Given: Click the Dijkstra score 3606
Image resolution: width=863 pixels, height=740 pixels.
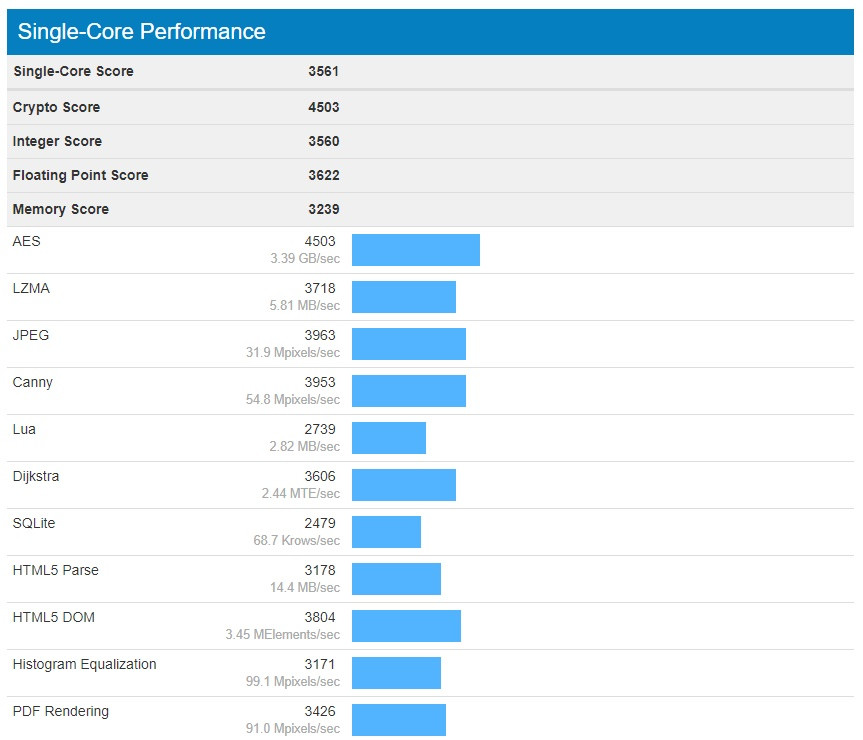Looking at the screenshot, I should click(x=320, y=477).
